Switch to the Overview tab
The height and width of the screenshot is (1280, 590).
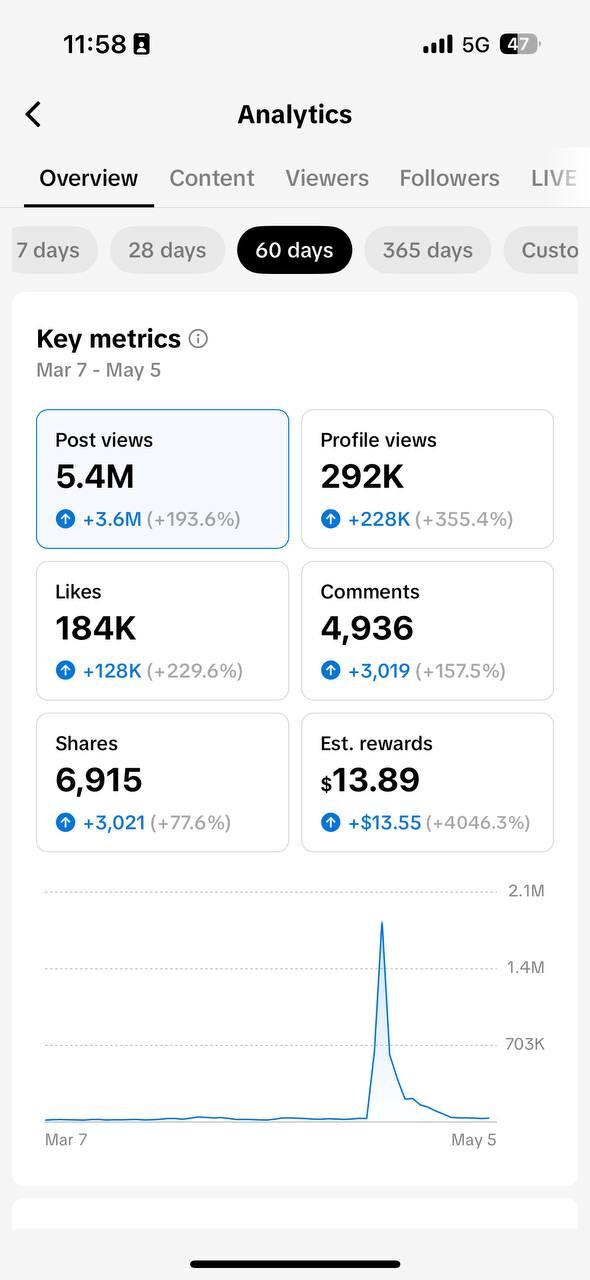pyautogui.click(x=89, y=178)
